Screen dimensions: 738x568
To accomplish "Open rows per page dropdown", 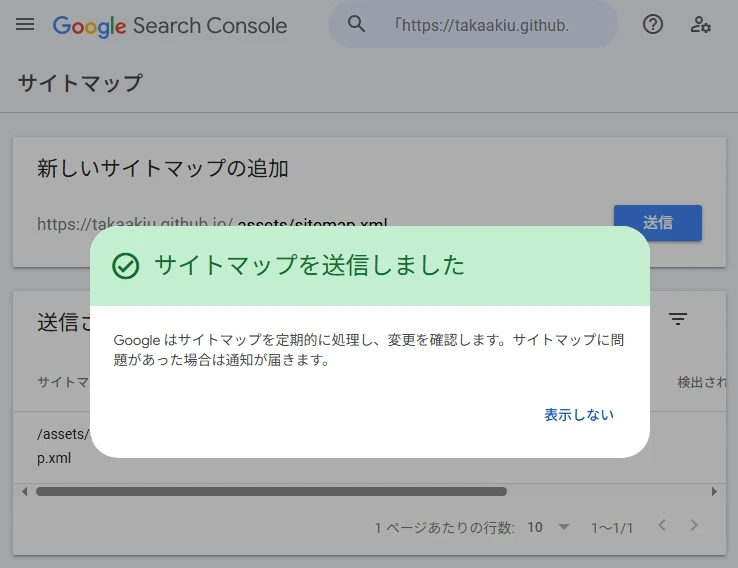I will [x=564, y=527].
